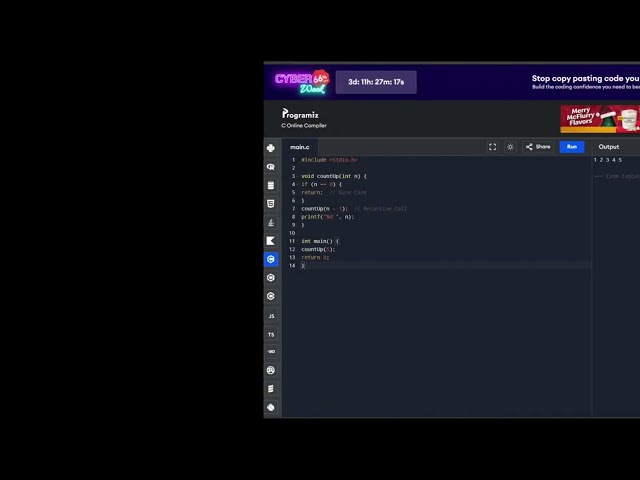The height and width of the screenshot is (480, 640).
Task: Open the TS TypeScript compiler
Action: click(271, 334)
